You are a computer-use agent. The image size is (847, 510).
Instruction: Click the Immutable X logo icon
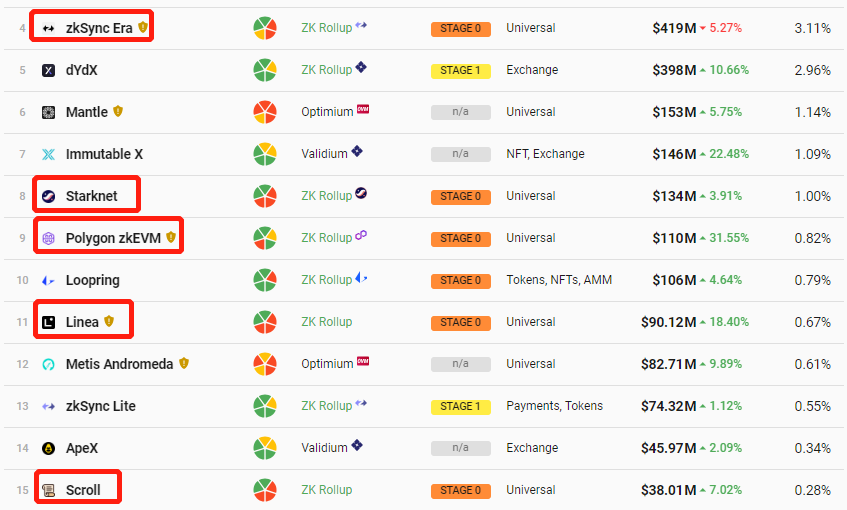click(x=49, y=155)
